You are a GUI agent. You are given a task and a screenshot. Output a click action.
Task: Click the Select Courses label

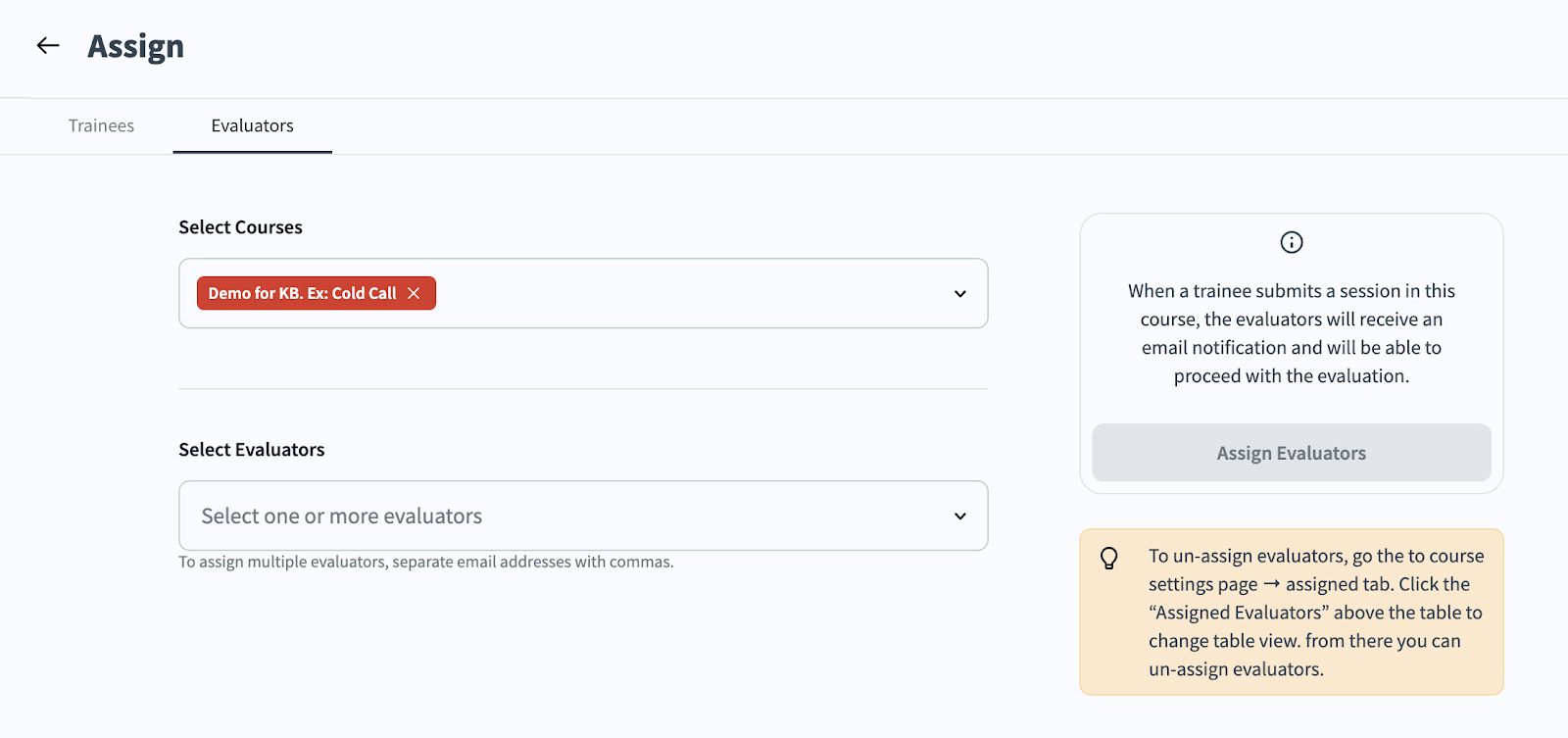pos(240,227)
